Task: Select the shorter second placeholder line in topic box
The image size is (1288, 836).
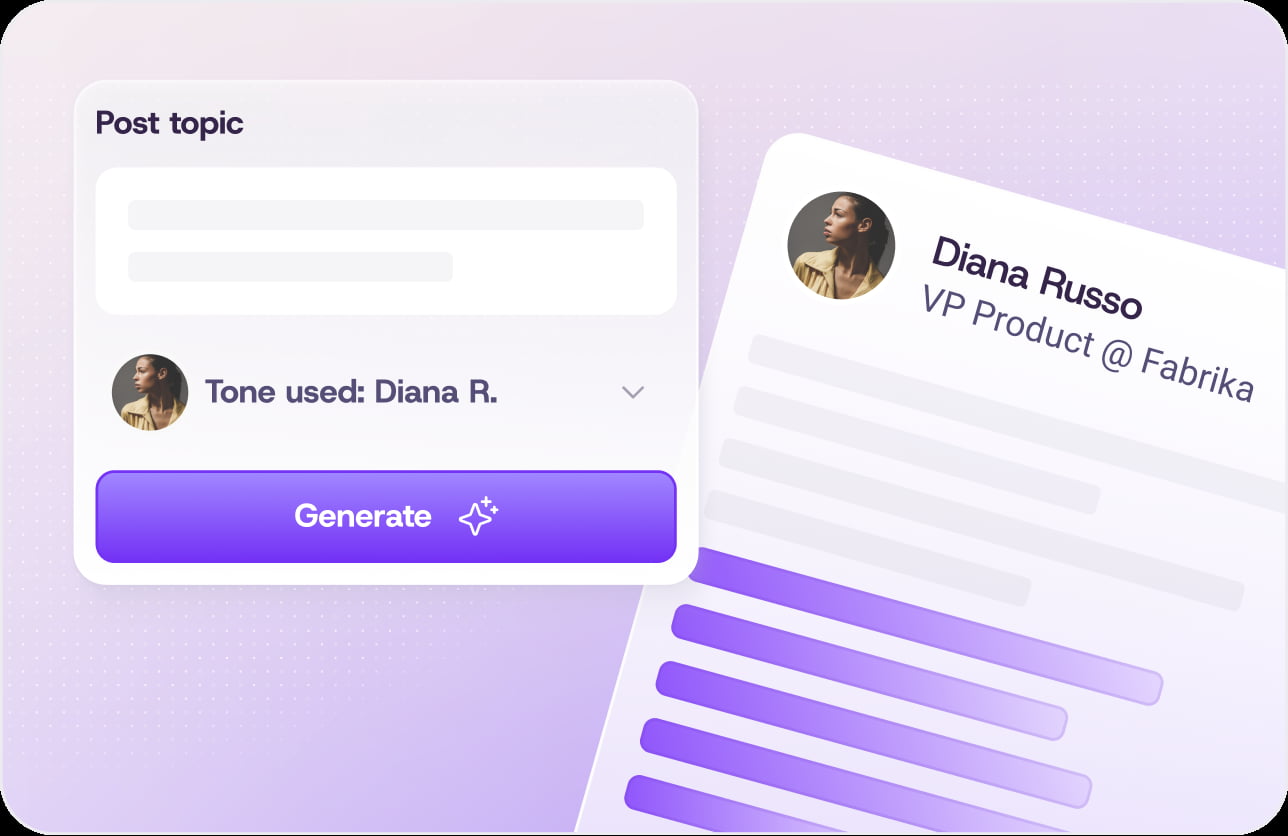Action: (x=290, y=266)
